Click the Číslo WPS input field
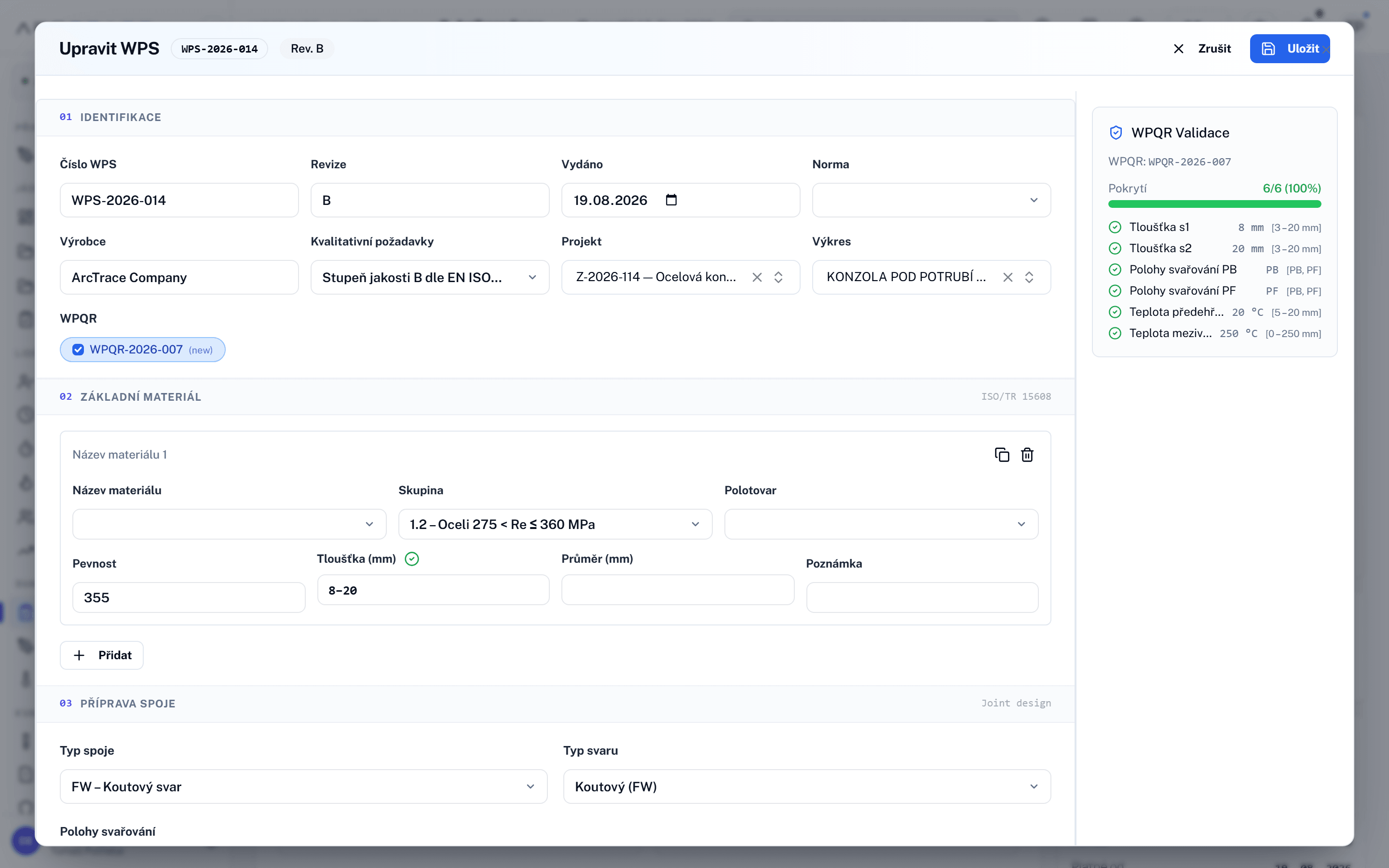The height and width of the screenshot is (868, 1389). pos(179,200)
